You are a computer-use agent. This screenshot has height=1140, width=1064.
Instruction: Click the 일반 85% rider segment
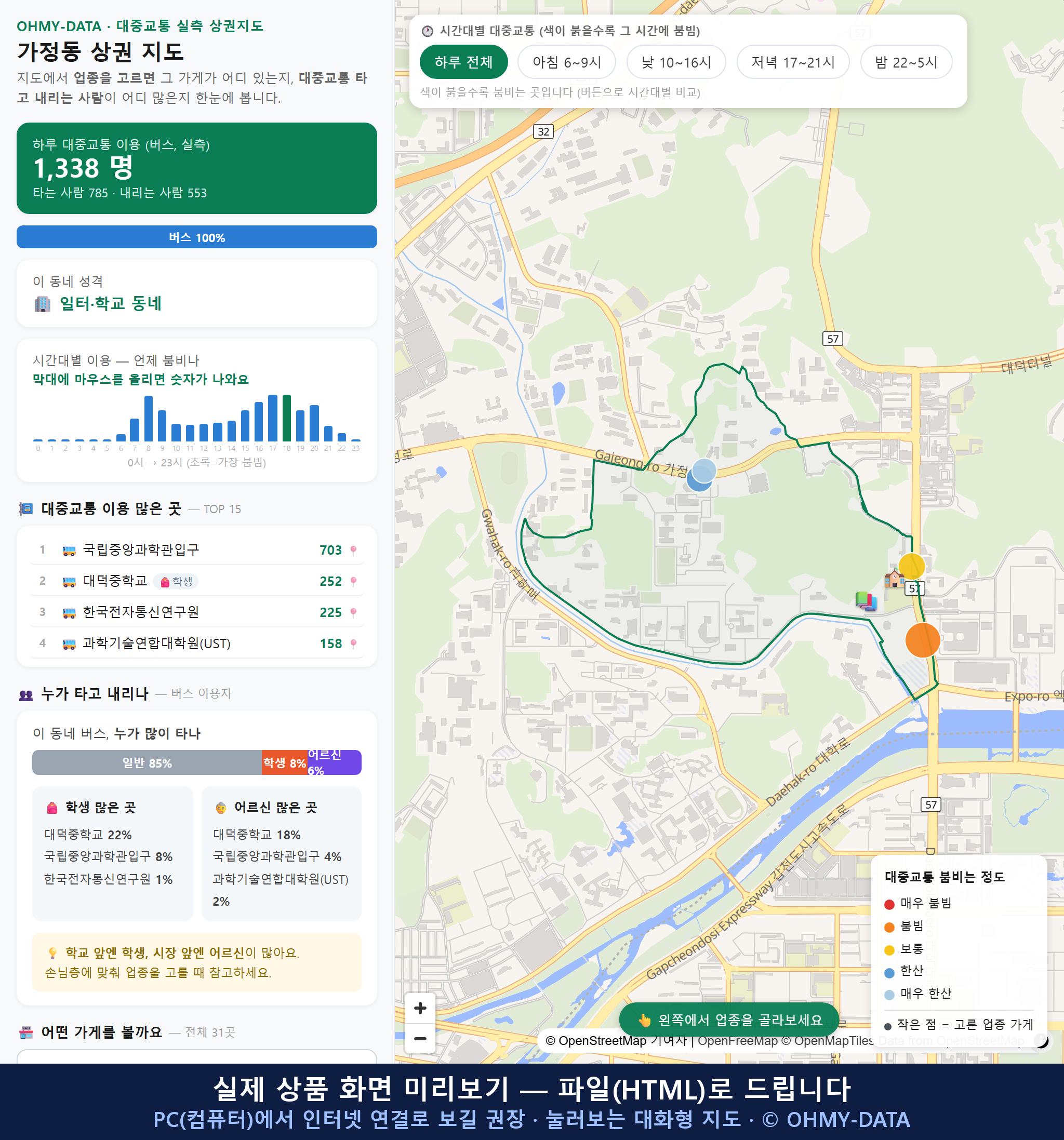point(147,762)
